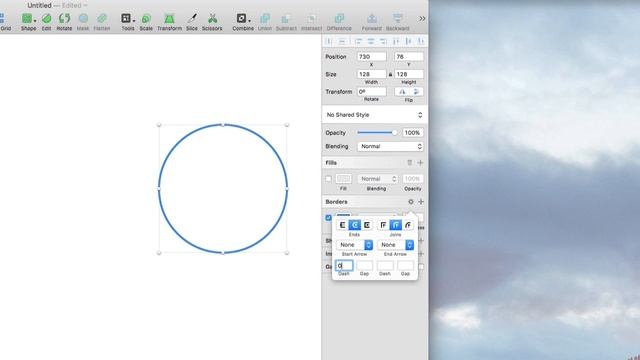Uncheck the border enabled checkbox
The image size is (640, 360).
(329, 218)
